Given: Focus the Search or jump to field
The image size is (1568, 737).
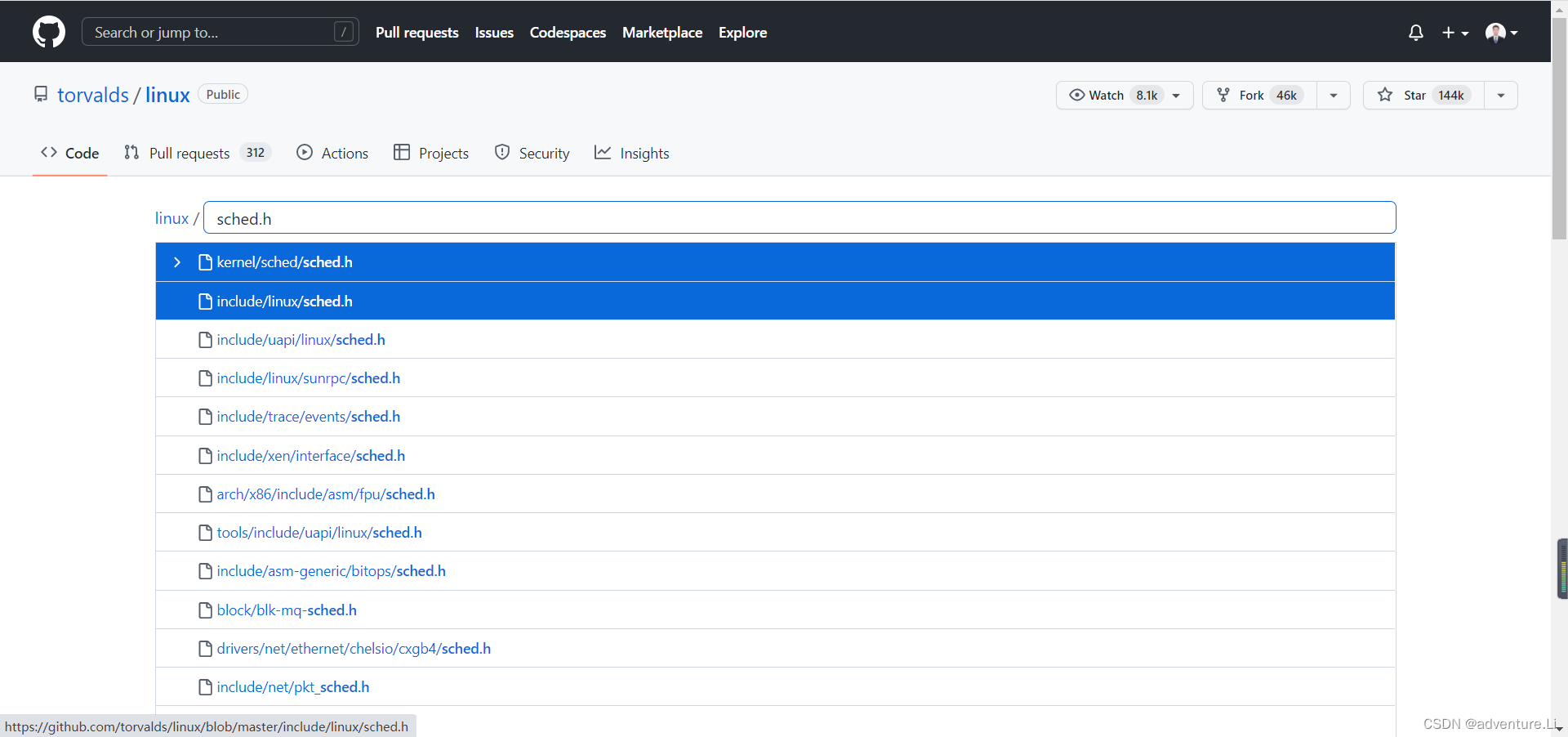Looking at the screenshot, I should pos(220,32).
